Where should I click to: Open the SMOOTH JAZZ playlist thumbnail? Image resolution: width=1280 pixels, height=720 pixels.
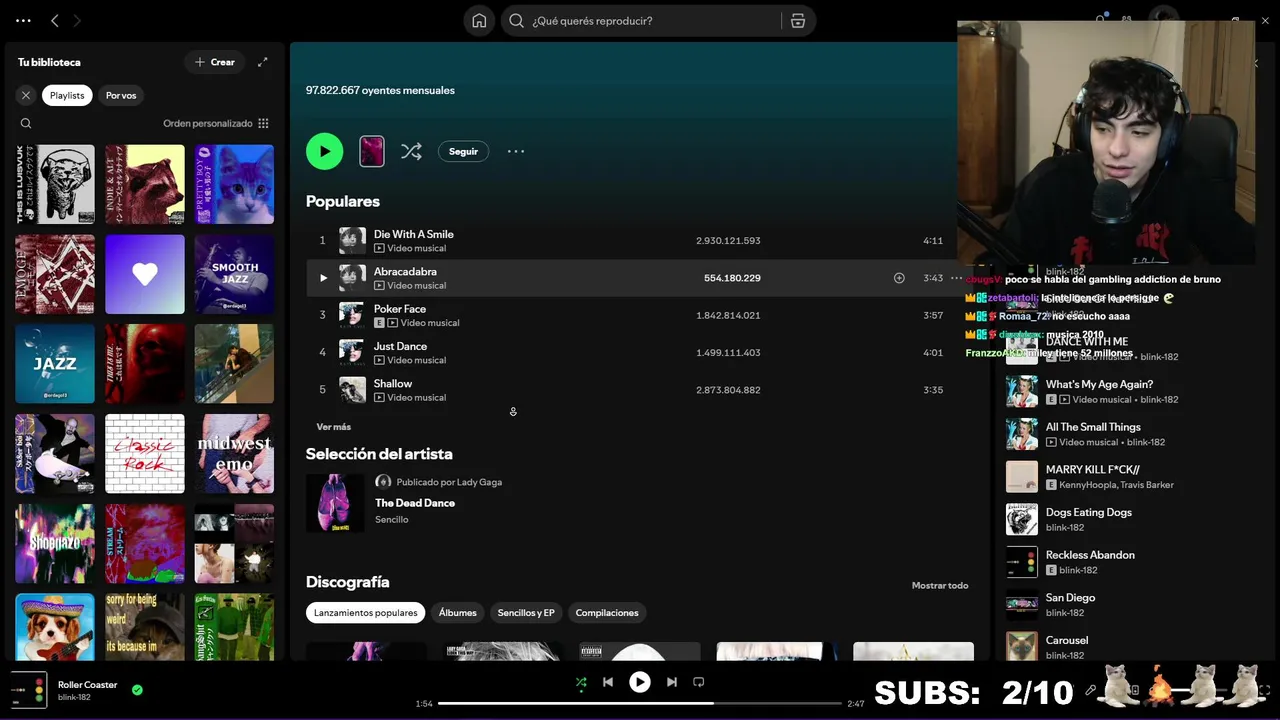(234, 274)
